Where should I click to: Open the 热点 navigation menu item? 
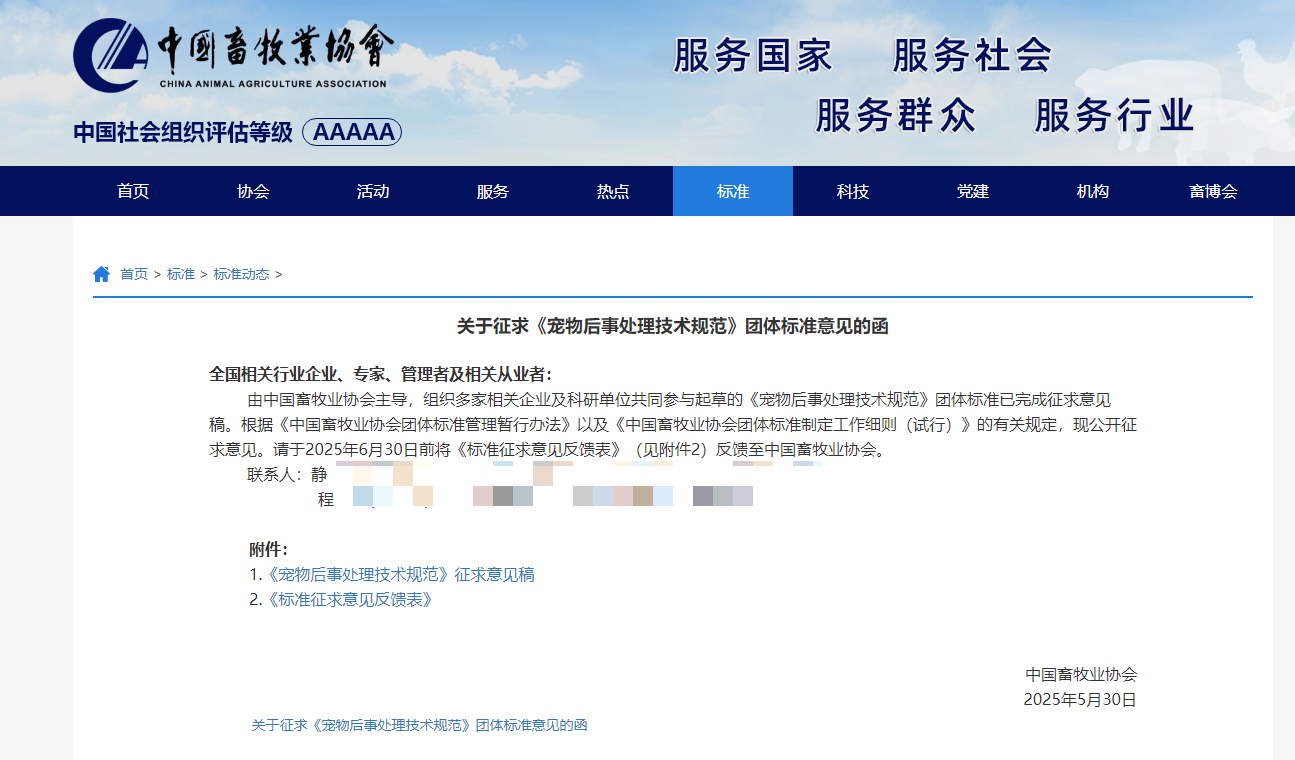612,191
